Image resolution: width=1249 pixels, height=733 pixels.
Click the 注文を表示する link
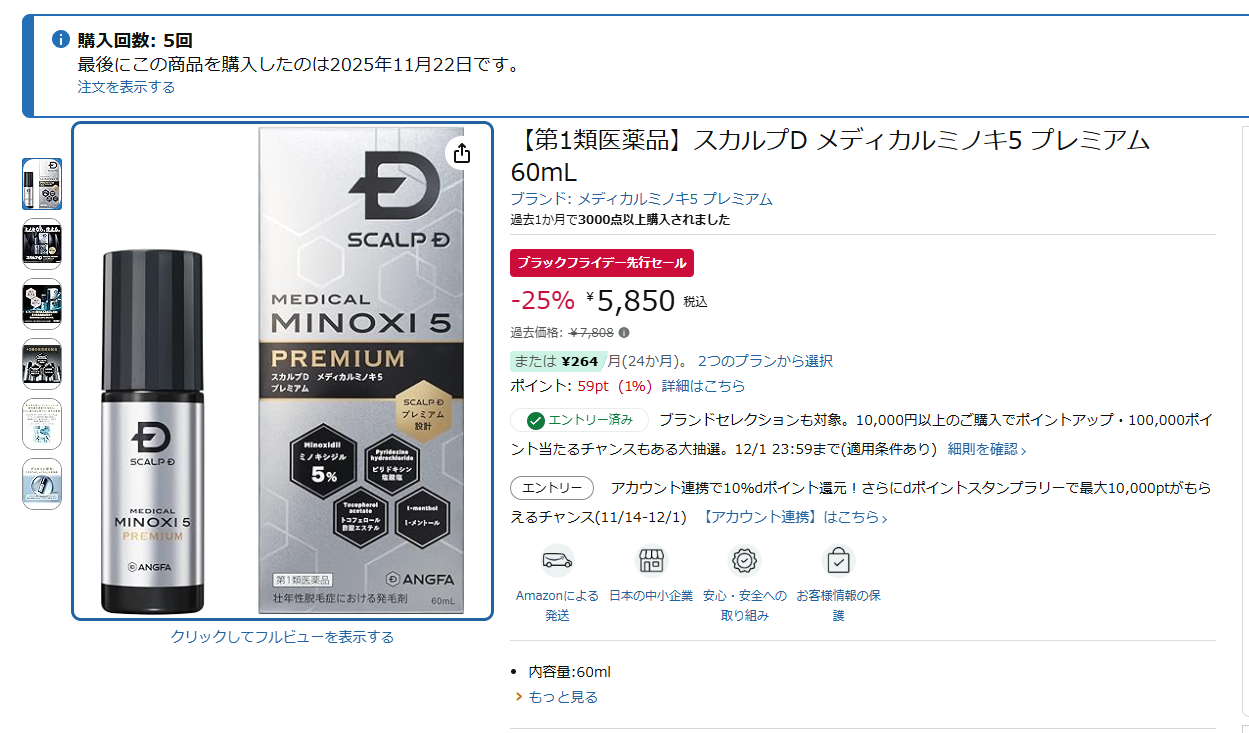[126, 87]
